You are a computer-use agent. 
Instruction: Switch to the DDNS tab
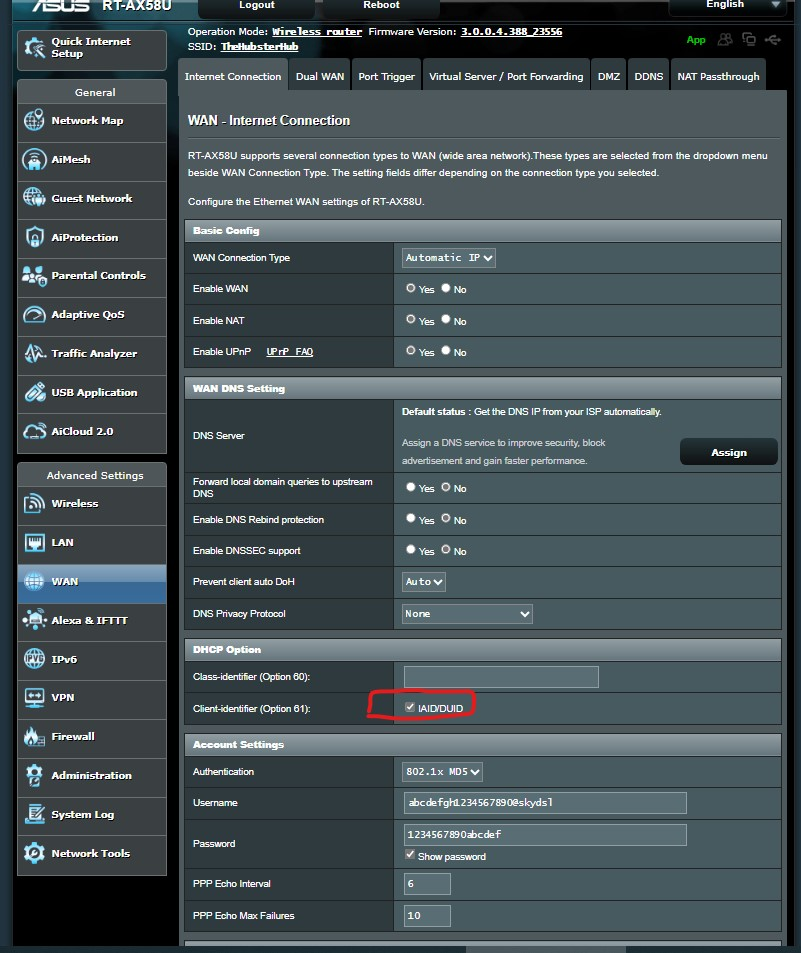pos(648,77)
